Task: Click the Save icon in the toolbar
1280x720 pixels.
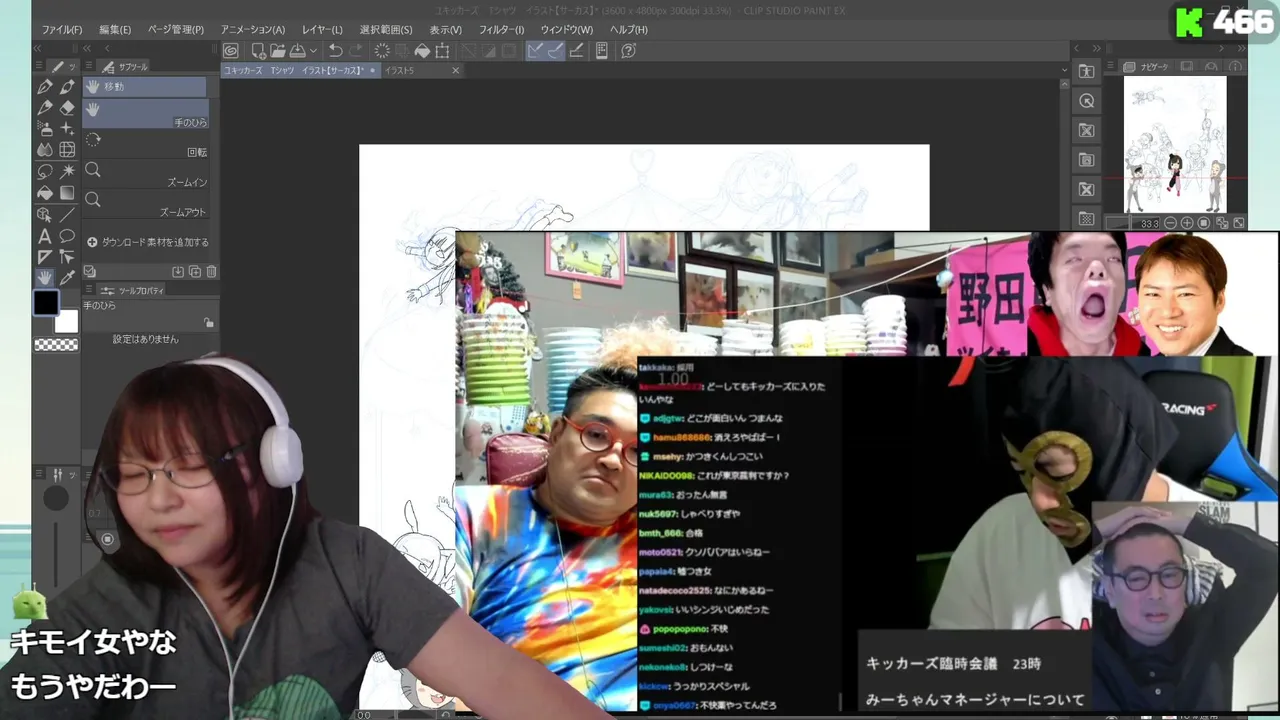Action: pos(297,51)
